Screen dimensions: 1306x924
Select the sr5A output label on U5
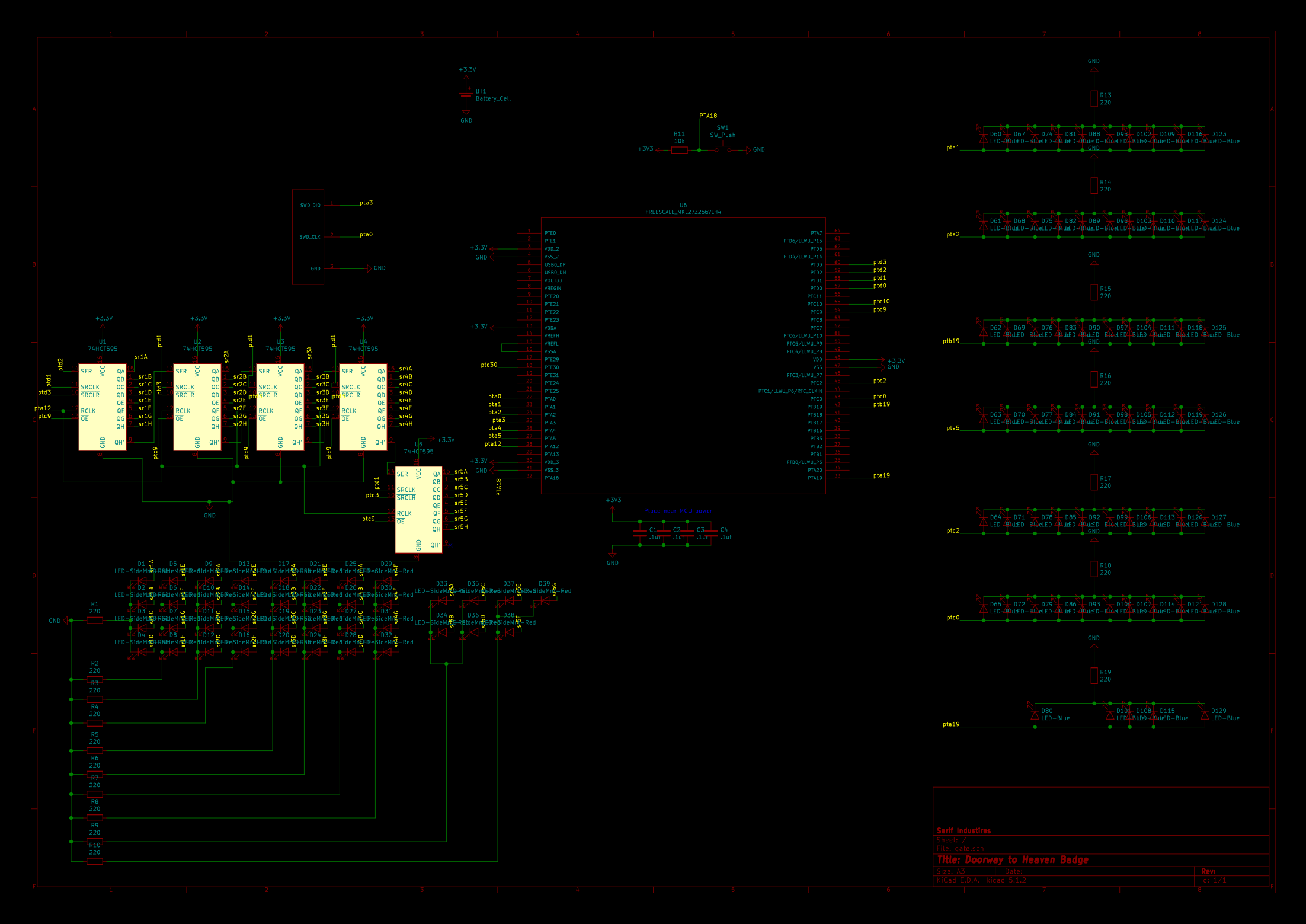[460, 471]
